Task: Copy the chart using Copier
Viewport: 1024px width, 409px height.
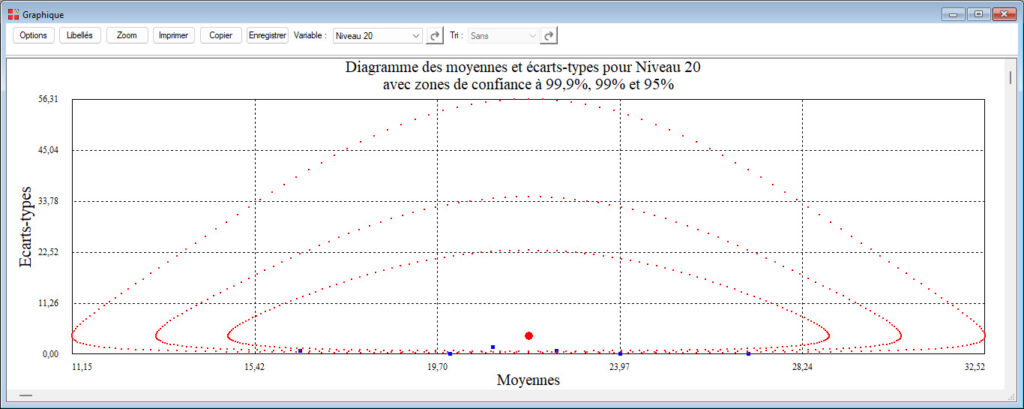Action: tap(220, 35)
